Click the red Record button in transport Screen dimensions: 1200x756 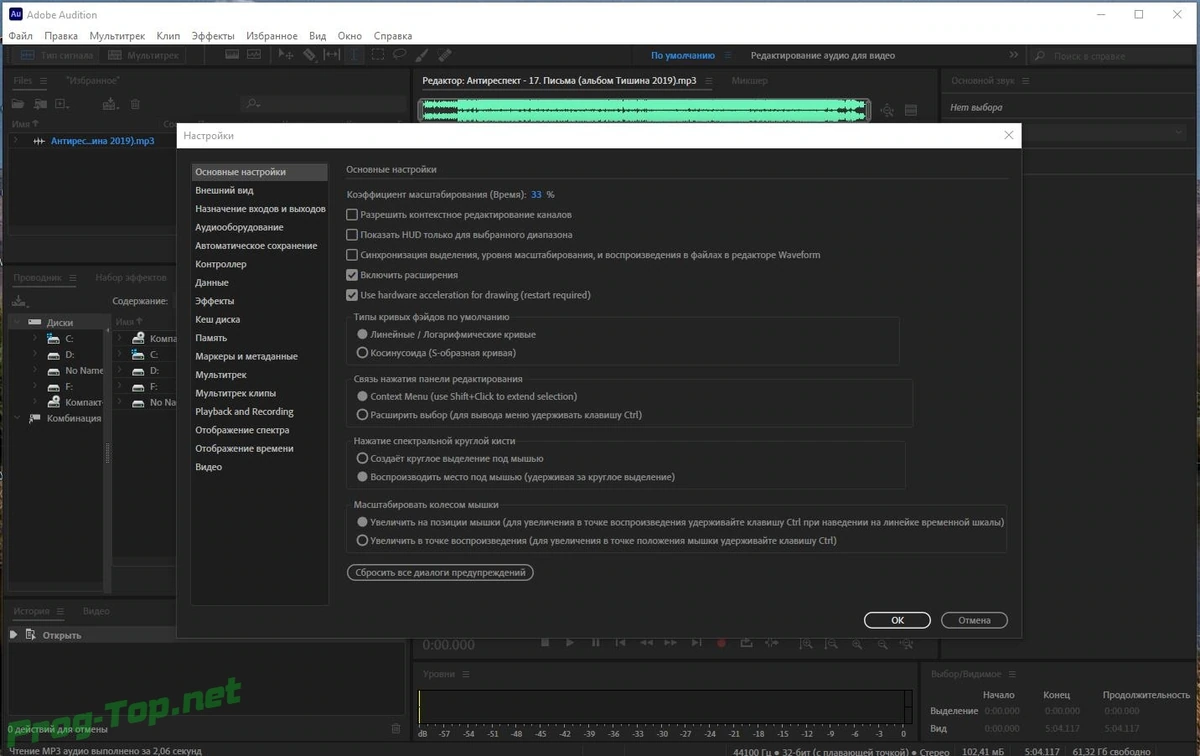pos(721,643)
